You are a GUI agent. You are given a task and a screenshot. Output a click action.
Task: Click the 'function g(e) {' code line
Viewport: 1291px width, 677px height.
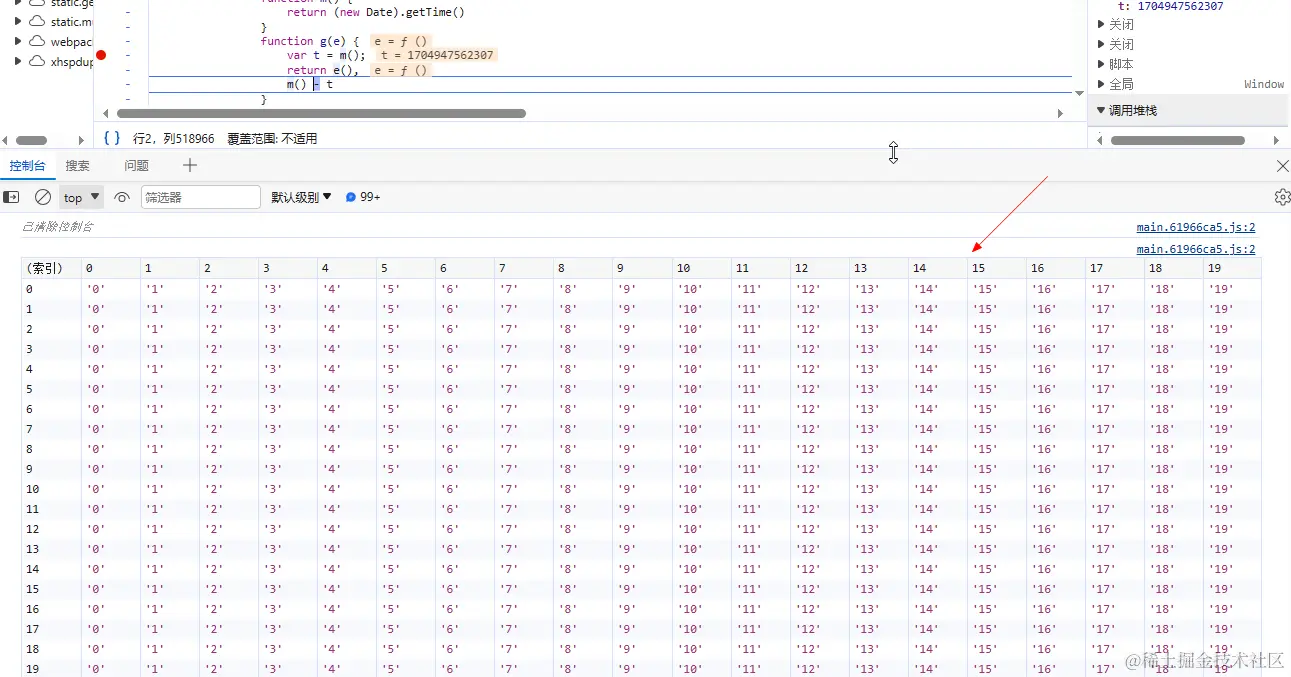(x=310, y=41)
